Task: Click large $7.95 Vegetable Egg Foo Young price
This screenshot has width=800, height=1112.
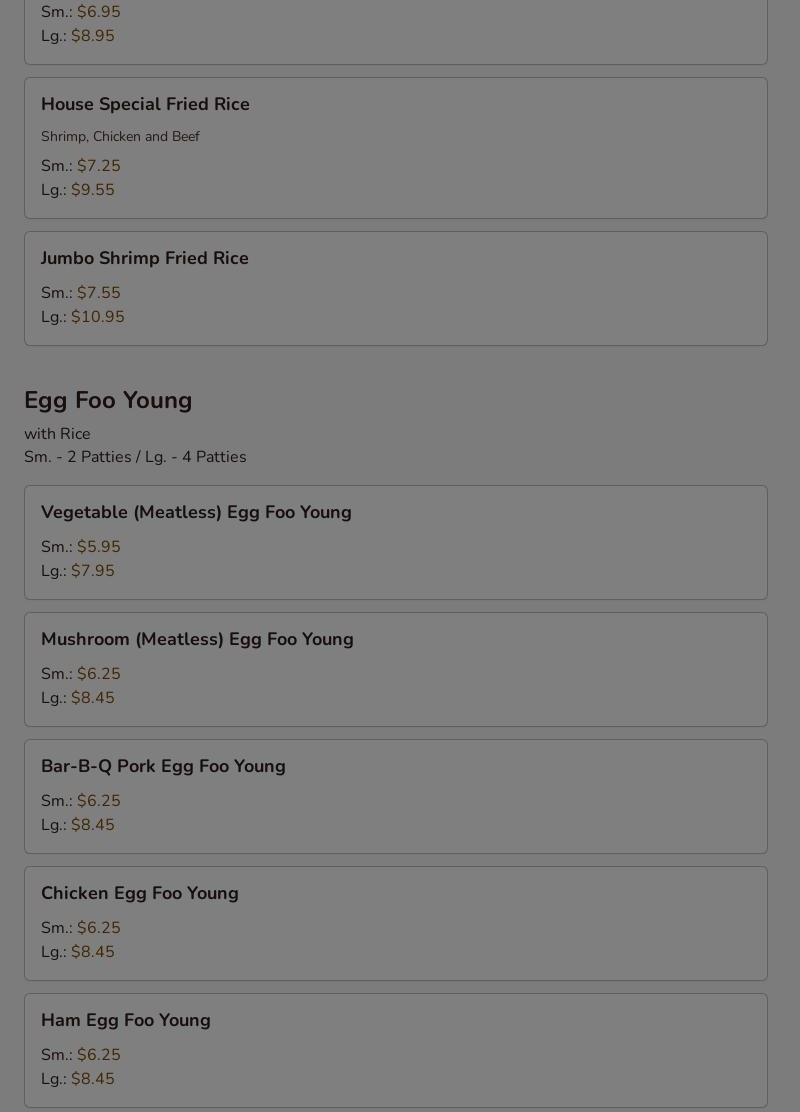Action: tap(92, 570)
